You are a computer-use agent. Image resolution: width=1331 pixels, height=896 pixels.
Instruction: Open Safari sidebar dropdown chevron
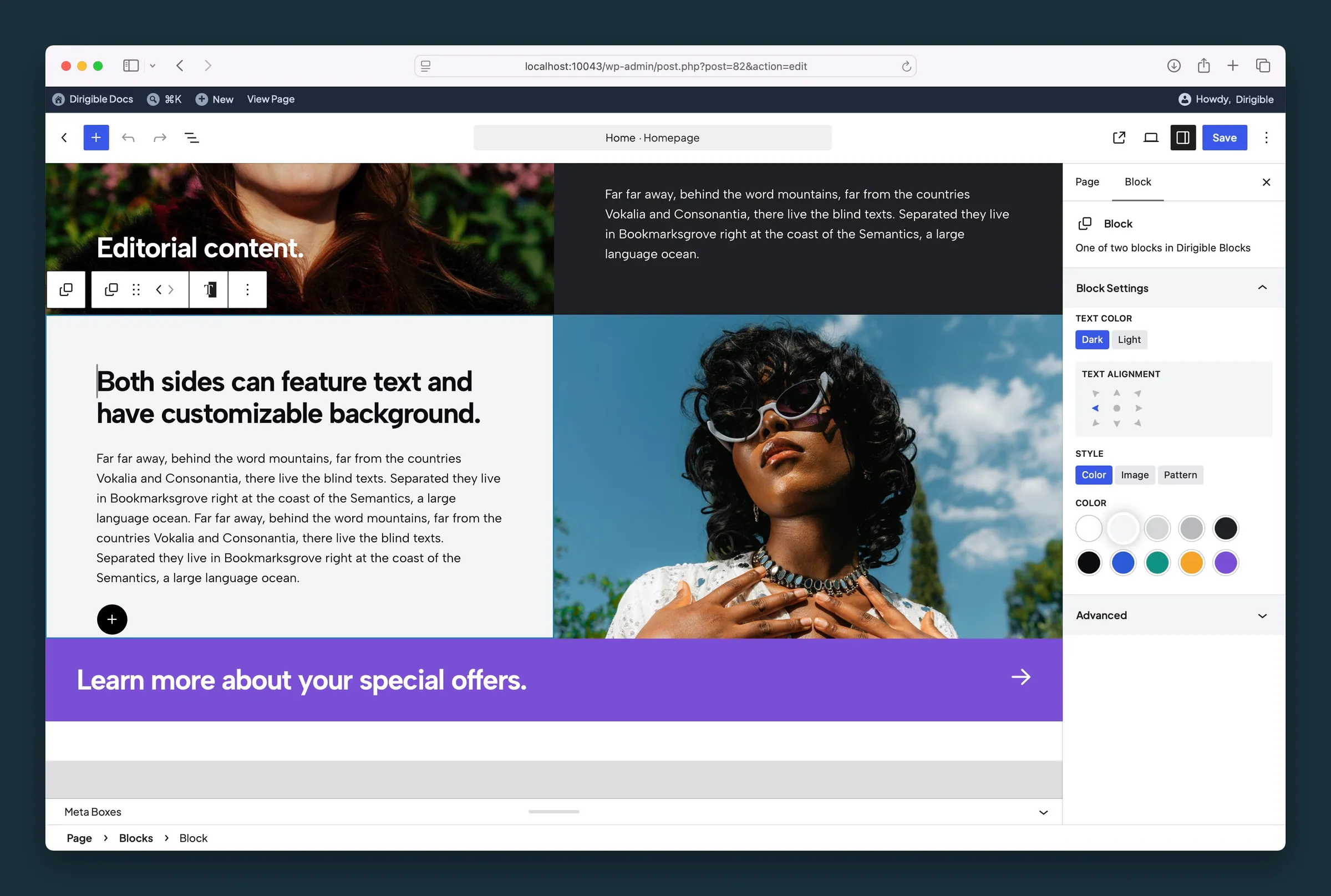click(153, 67)
